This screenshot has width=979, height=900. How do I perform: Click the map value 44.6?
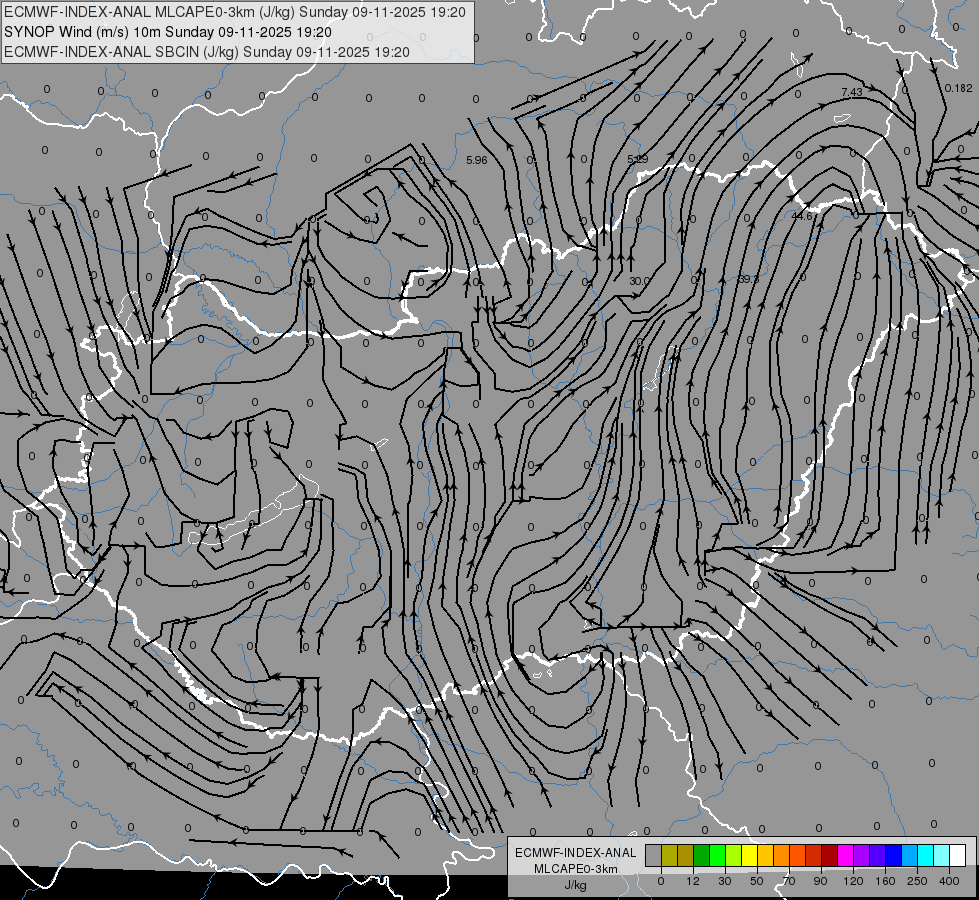coord(802,216)
